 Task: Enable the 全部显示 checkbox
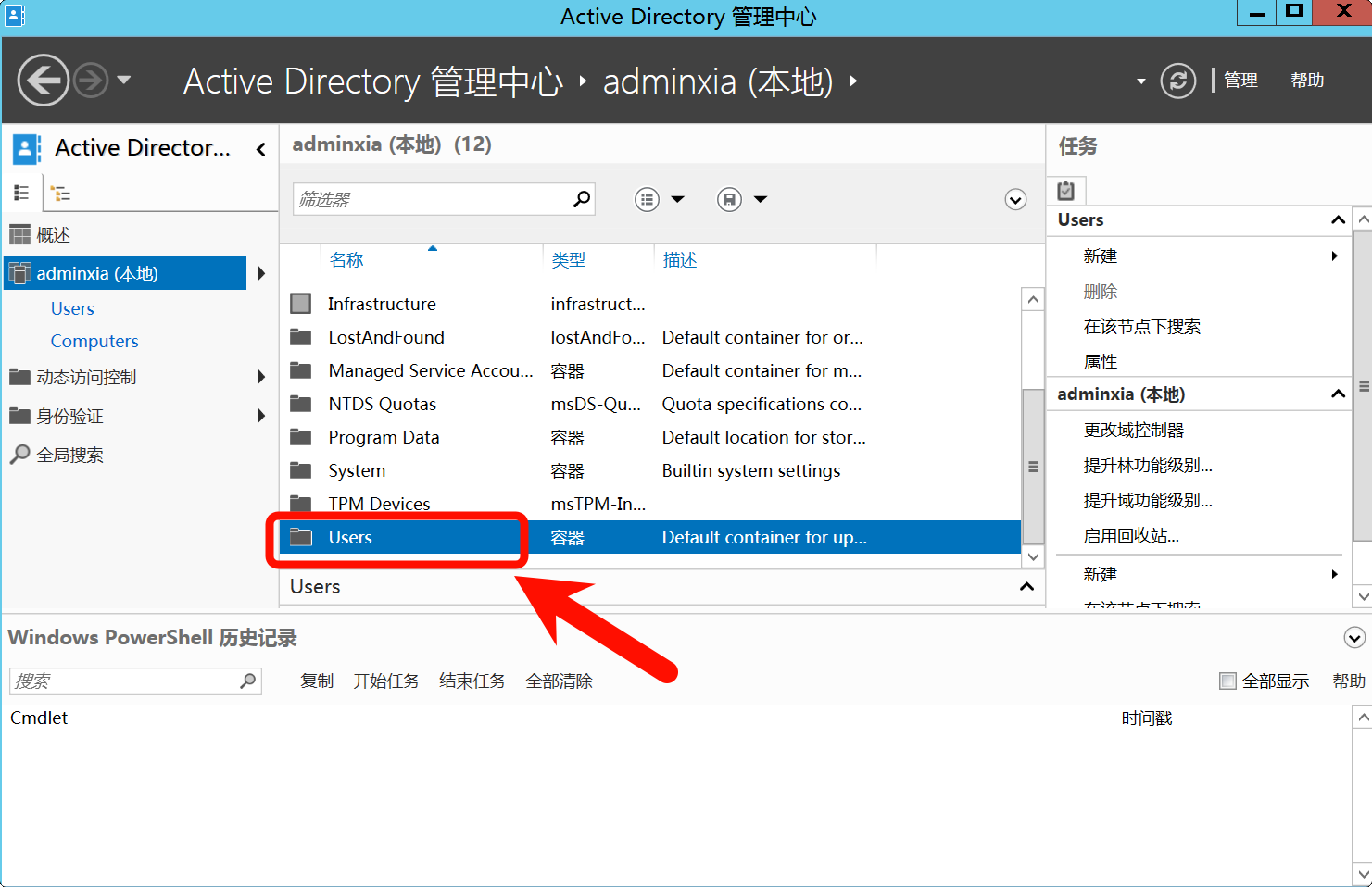[x=1227, y=681]
